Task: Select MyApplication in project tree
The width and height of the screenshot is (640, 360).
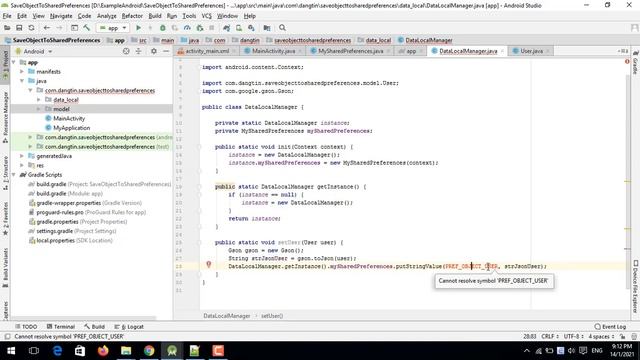Action: [x=71, y=128]
